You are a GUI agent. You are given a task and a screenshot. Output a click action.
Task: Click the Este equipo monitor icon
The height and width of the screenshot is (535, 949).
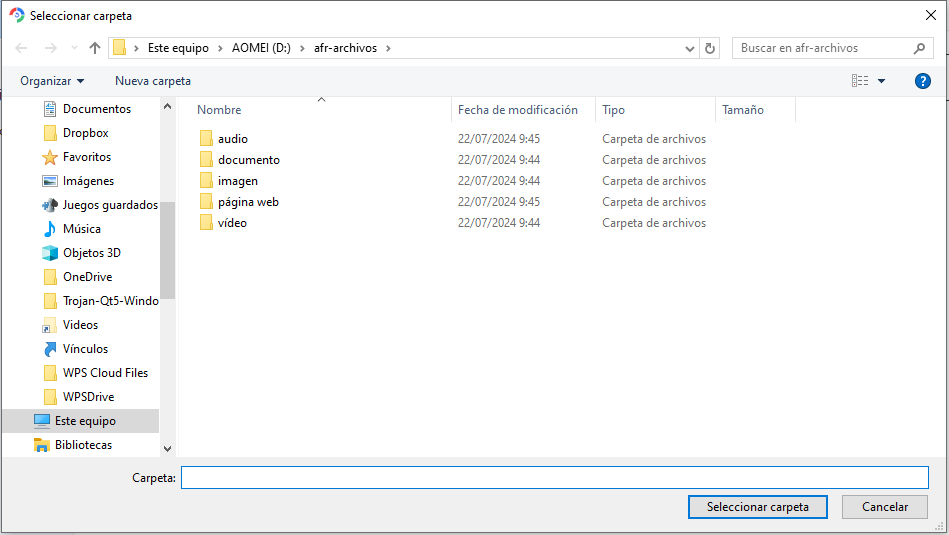point(42,421)
